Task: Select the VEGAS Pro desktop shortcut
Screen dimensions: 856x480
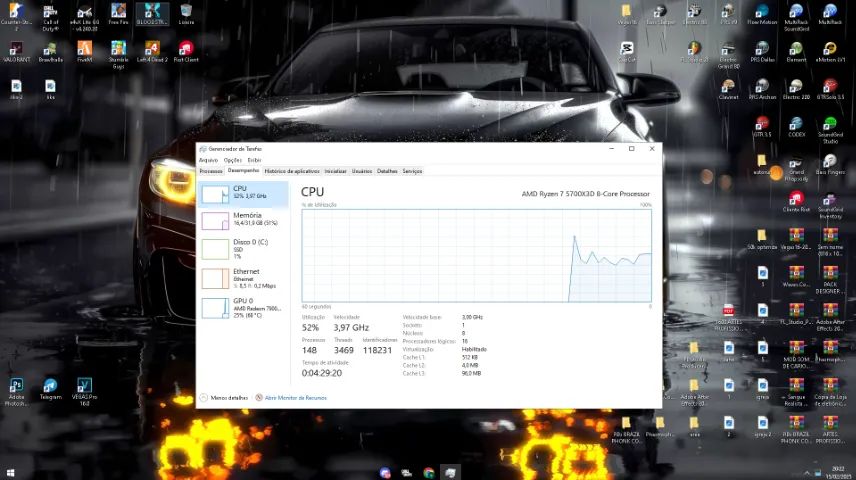Action: (x=85, y=392)
